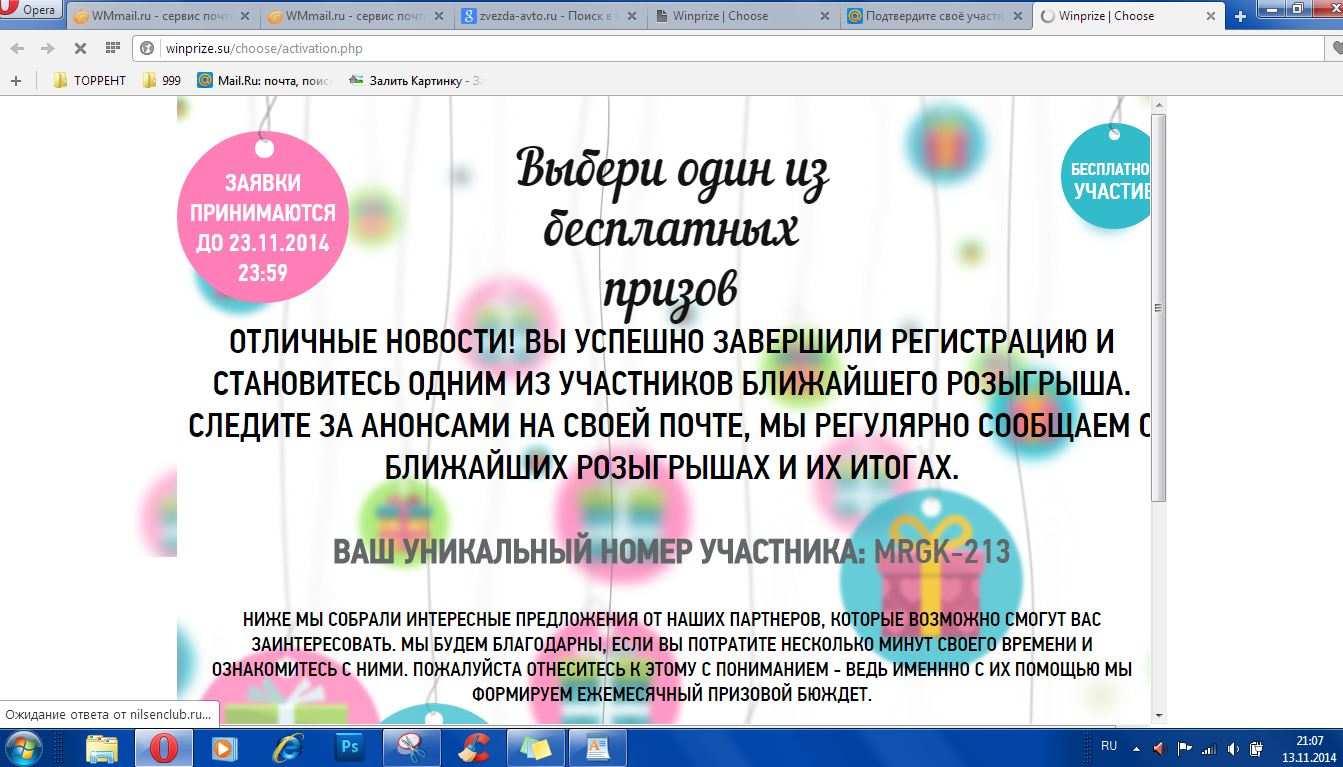1343x767 pixels.
Task: Open the Mail.Ru bookmark
Action: 265,80
